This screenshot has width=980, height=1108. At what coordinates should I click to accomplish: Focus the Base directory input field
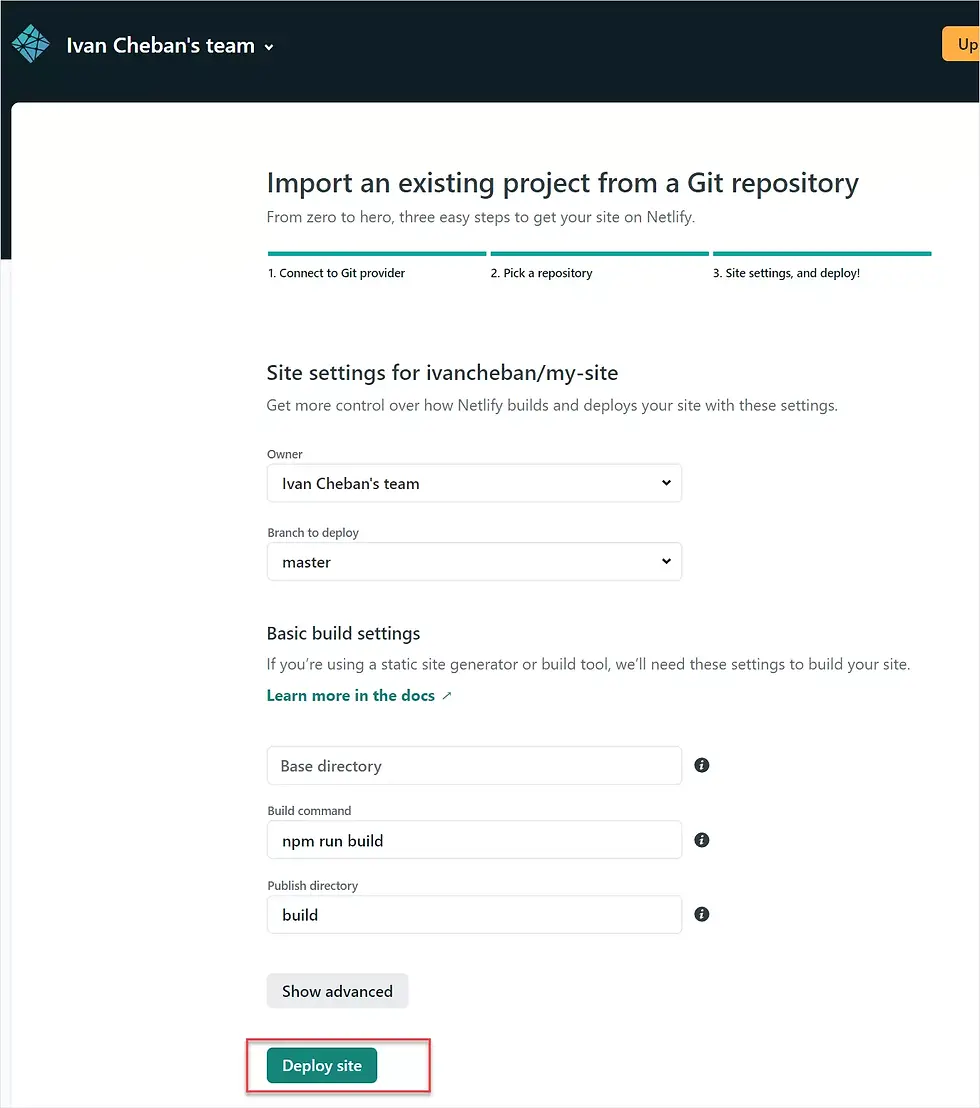pyautogui.click(x=474, y=766)
